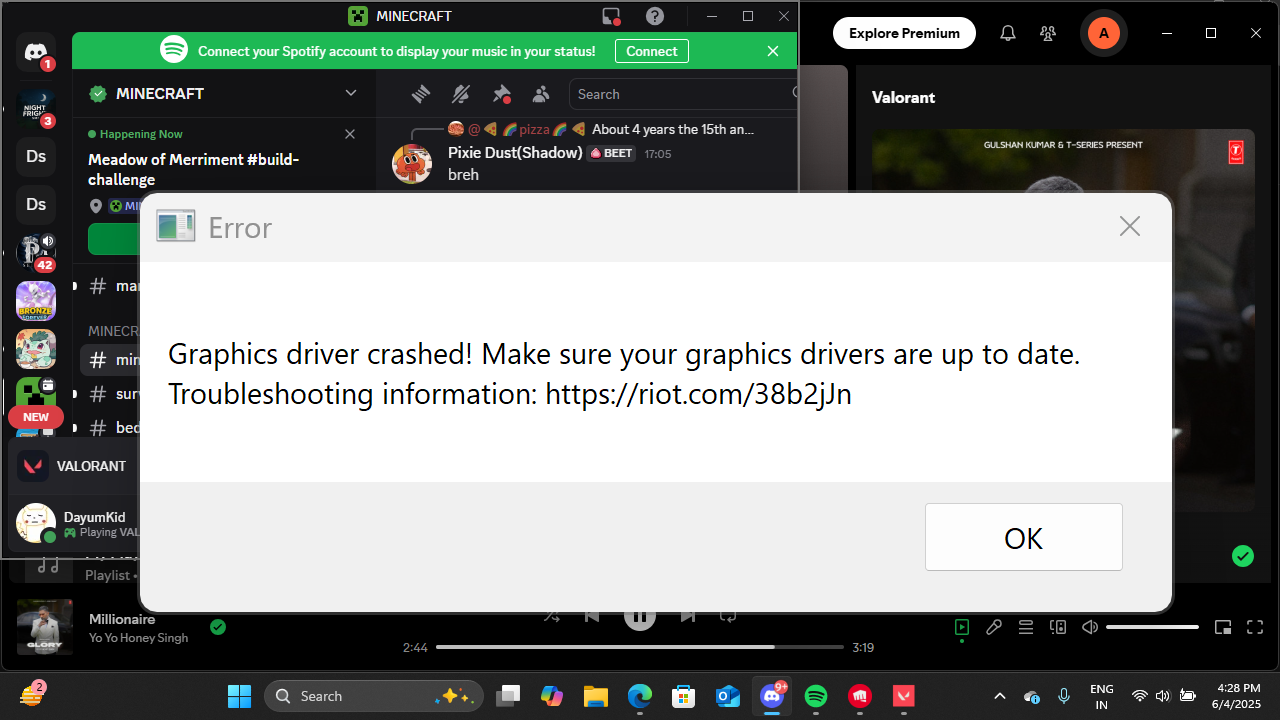This screenshot has height=720, width=1280.
Task: Switch to Valorant on the taskbar
Action: tap(904, 696)
